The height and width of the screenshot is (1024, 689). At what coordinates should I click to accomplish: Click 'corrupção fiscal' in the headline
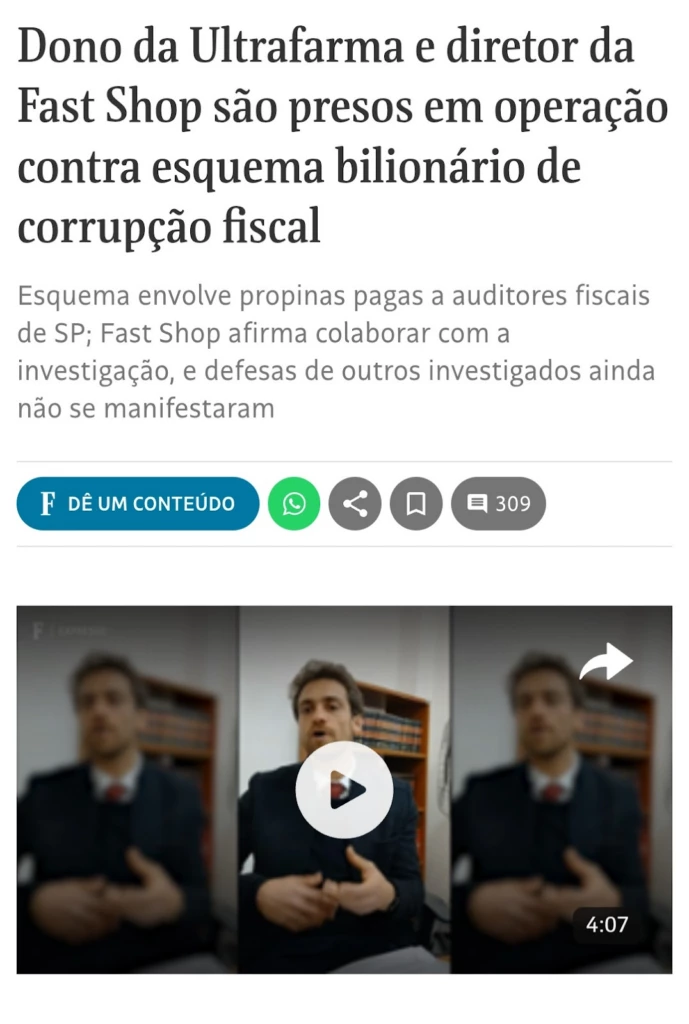168,227
